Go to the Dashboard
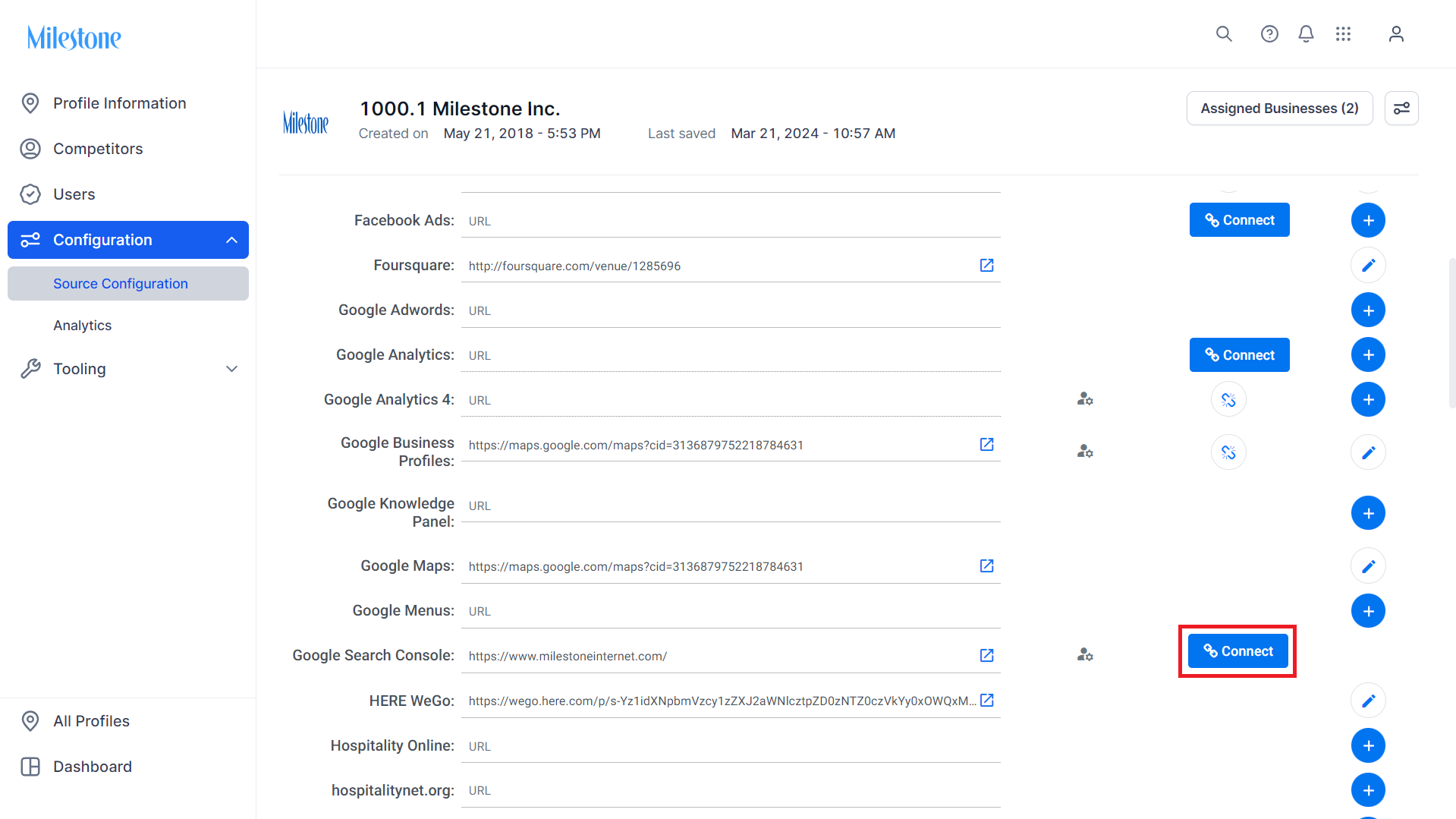Viewport: 1456px width, 819px height. [x=93, y=767]
